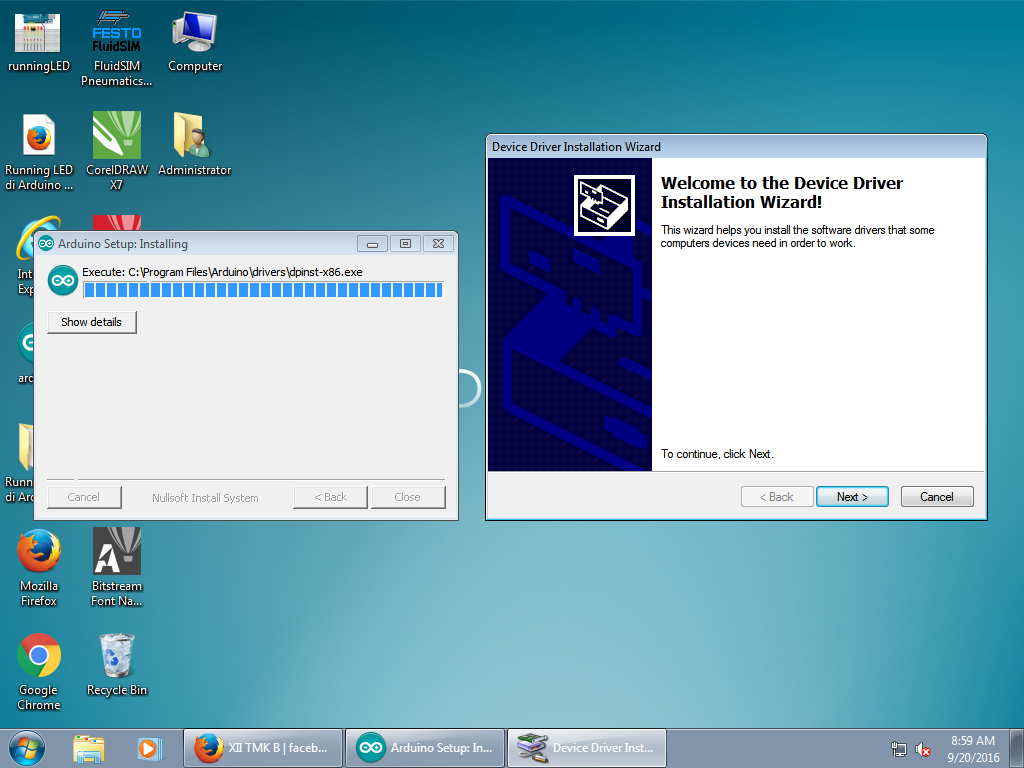This screenshot has height=768, width=1024.
Task: Click the 'To continue, click Next.' text
Action: coord(717,454)
